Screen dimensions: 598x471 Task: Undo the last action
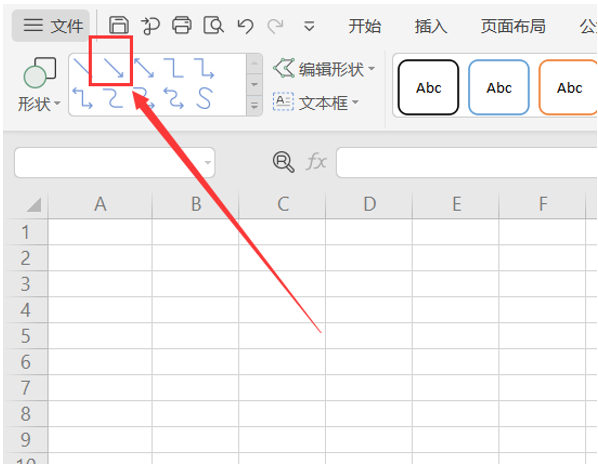coord(245,26)
